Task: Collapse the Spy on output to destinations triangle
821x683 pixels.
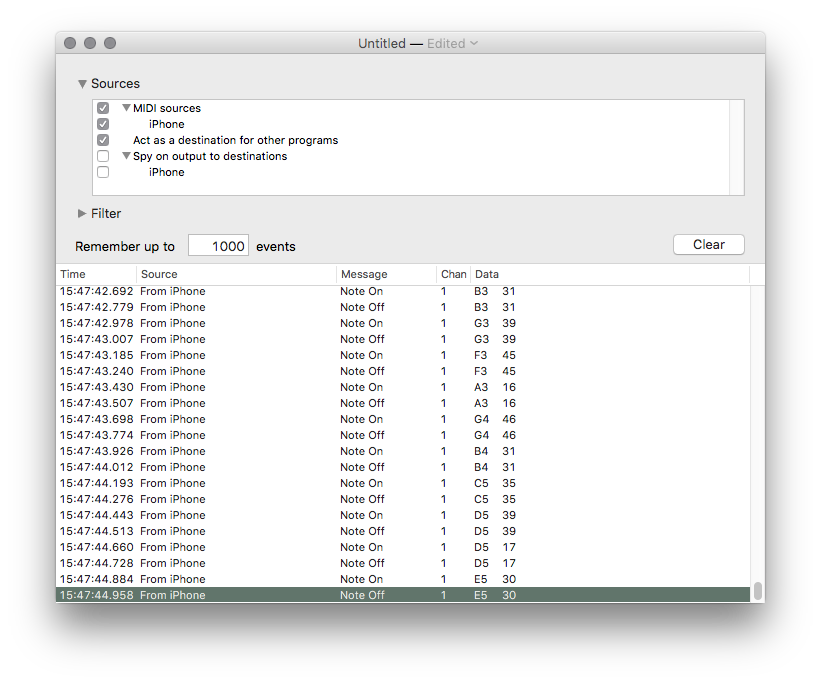Action: [126, 156]
